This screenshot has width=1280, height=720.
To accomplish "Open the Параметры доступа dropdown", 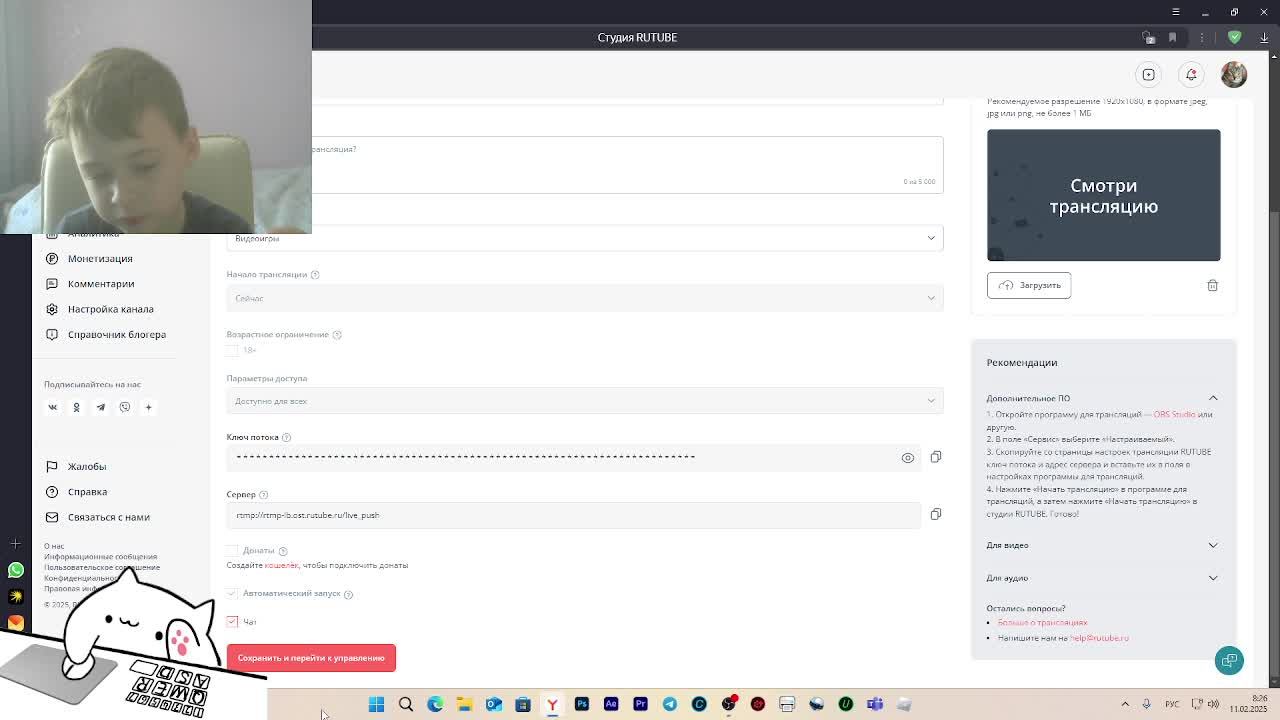I will [x=585, y=401].
